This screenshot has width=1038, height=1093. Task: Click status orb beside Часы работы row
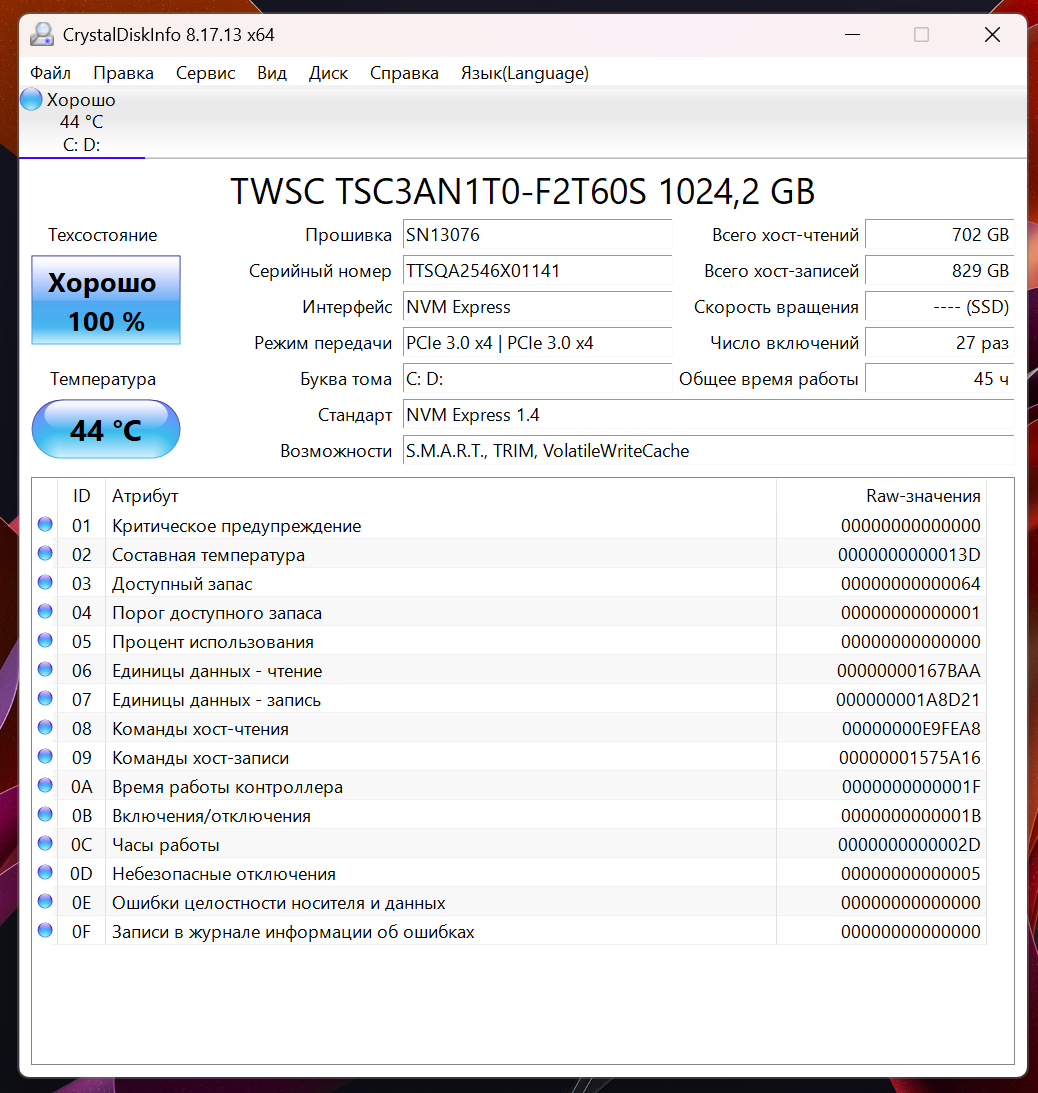(x=45, y=843)
